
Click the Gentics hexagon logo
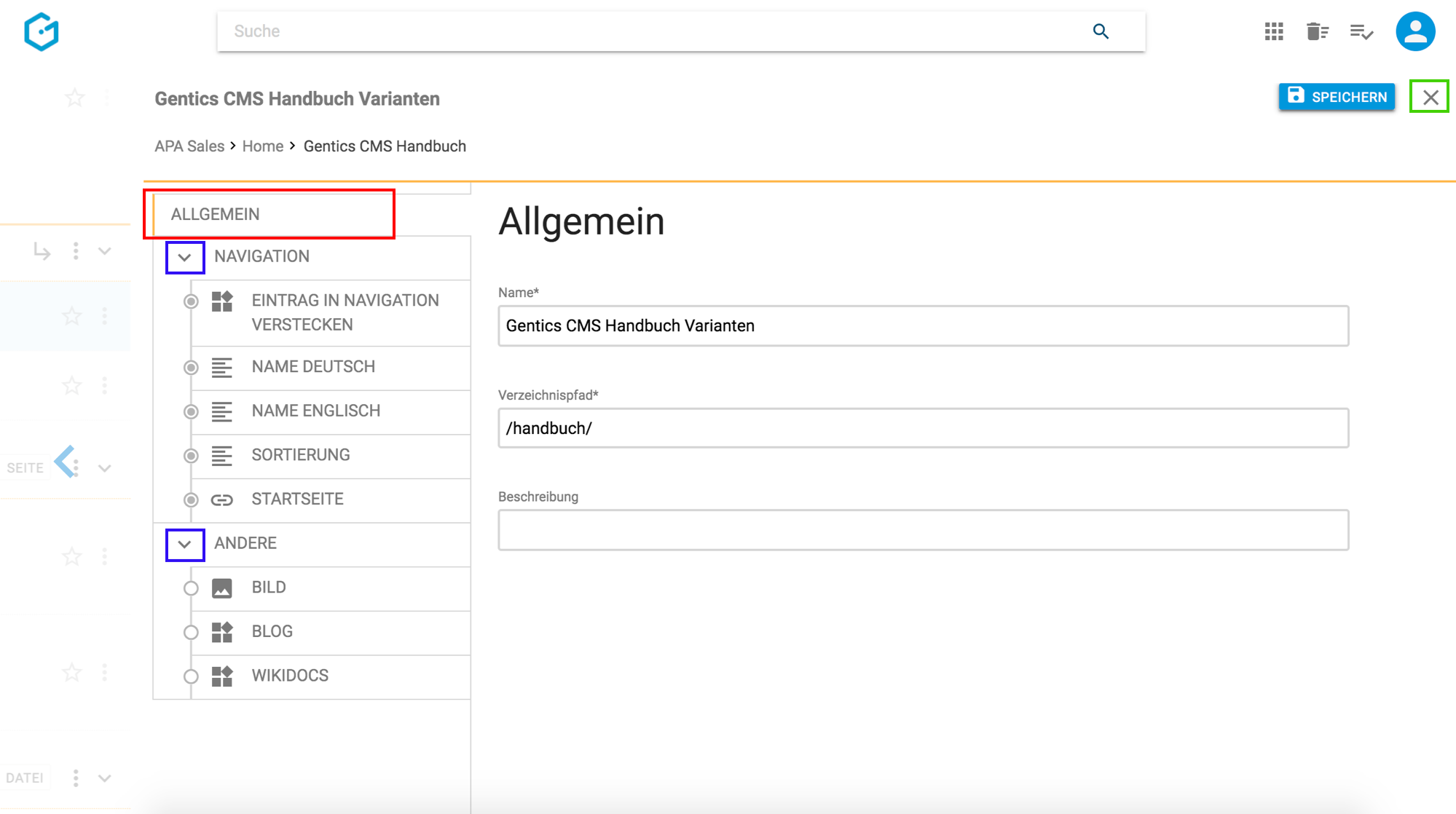42,32
